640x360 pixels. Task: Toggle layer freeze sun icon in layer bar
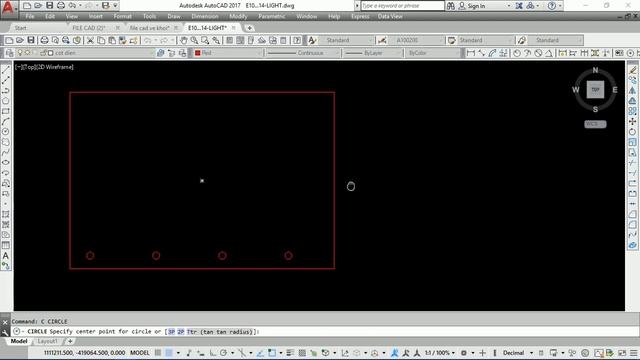28,53
